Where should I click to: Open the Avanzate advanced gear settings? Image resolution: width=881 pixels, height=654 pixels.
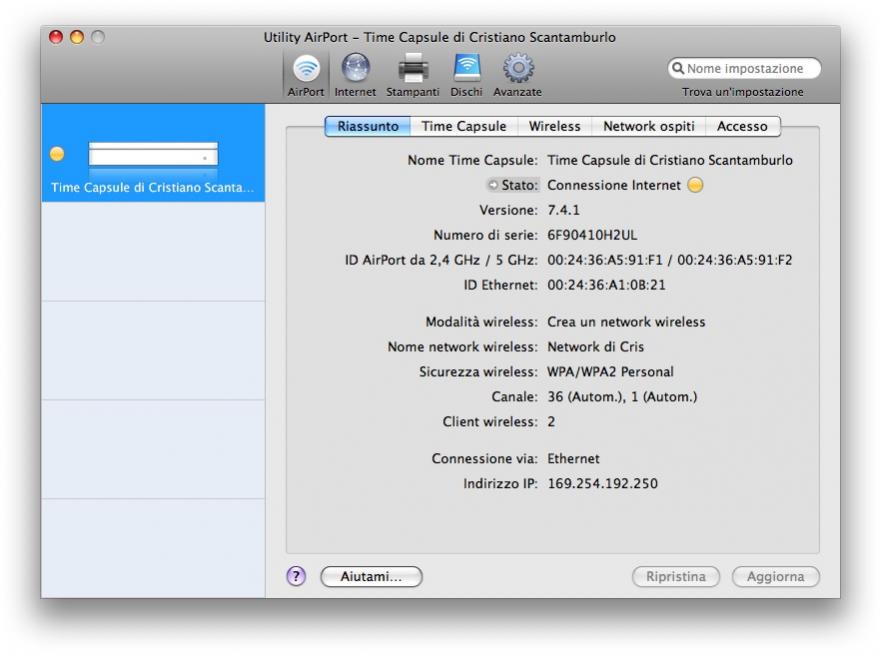[x=517, y=76]
